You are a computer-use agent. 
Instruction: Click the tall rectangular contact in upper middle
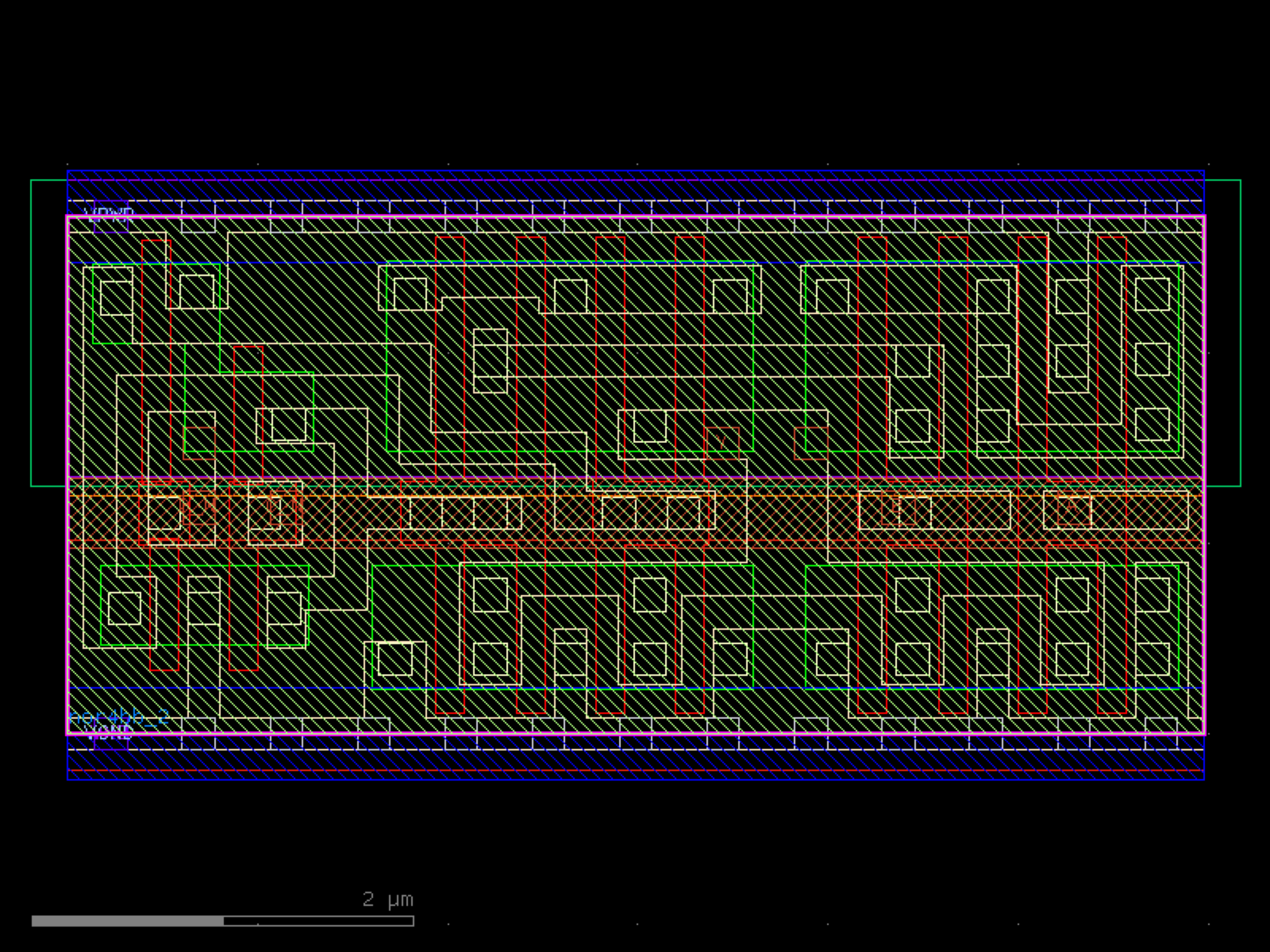tap(490, 360)
